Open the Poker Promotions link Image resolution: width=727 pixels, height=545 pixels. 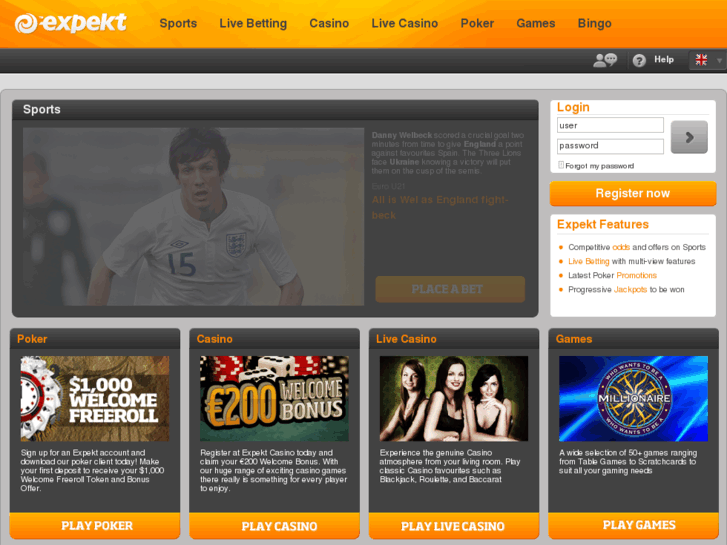tap(637, 275)
